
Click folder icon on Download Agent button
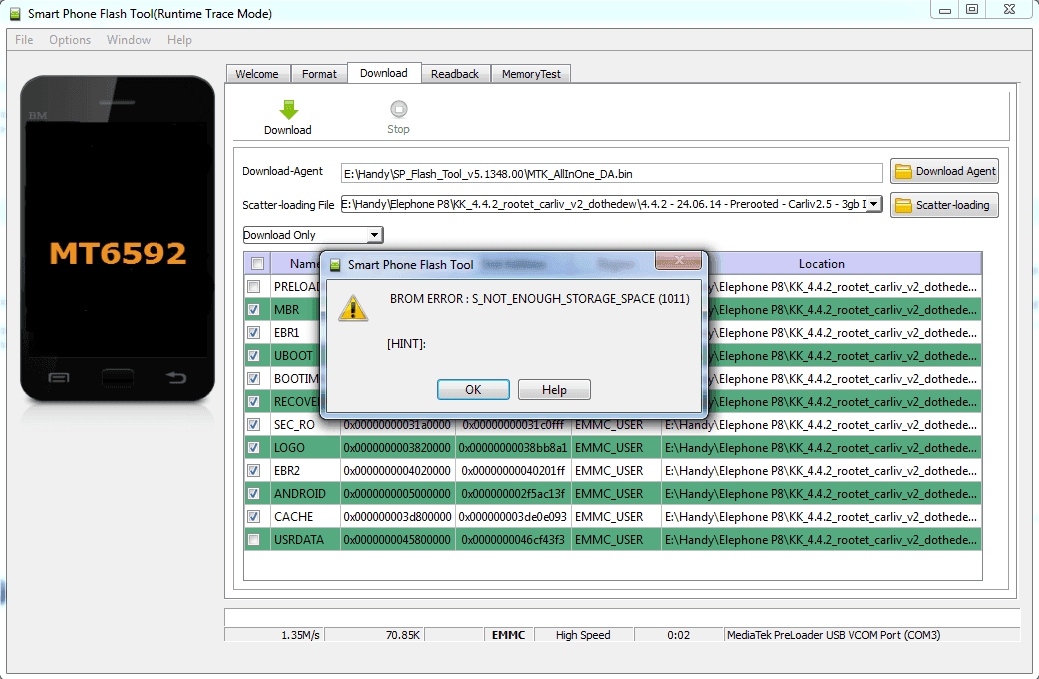pyautogui.click(x=902, y=172)
